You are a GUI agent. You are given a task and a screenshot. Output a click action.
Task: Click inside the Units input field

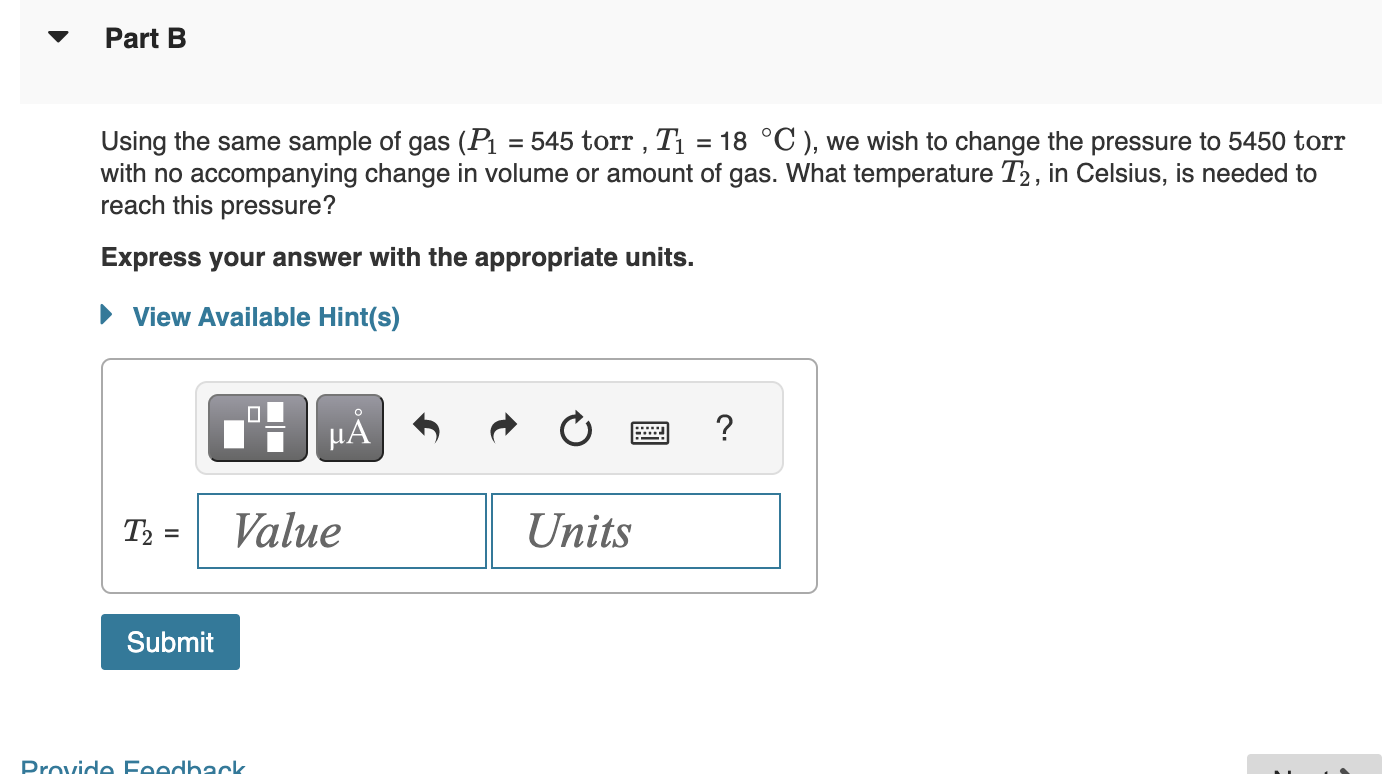coord(635,530)
